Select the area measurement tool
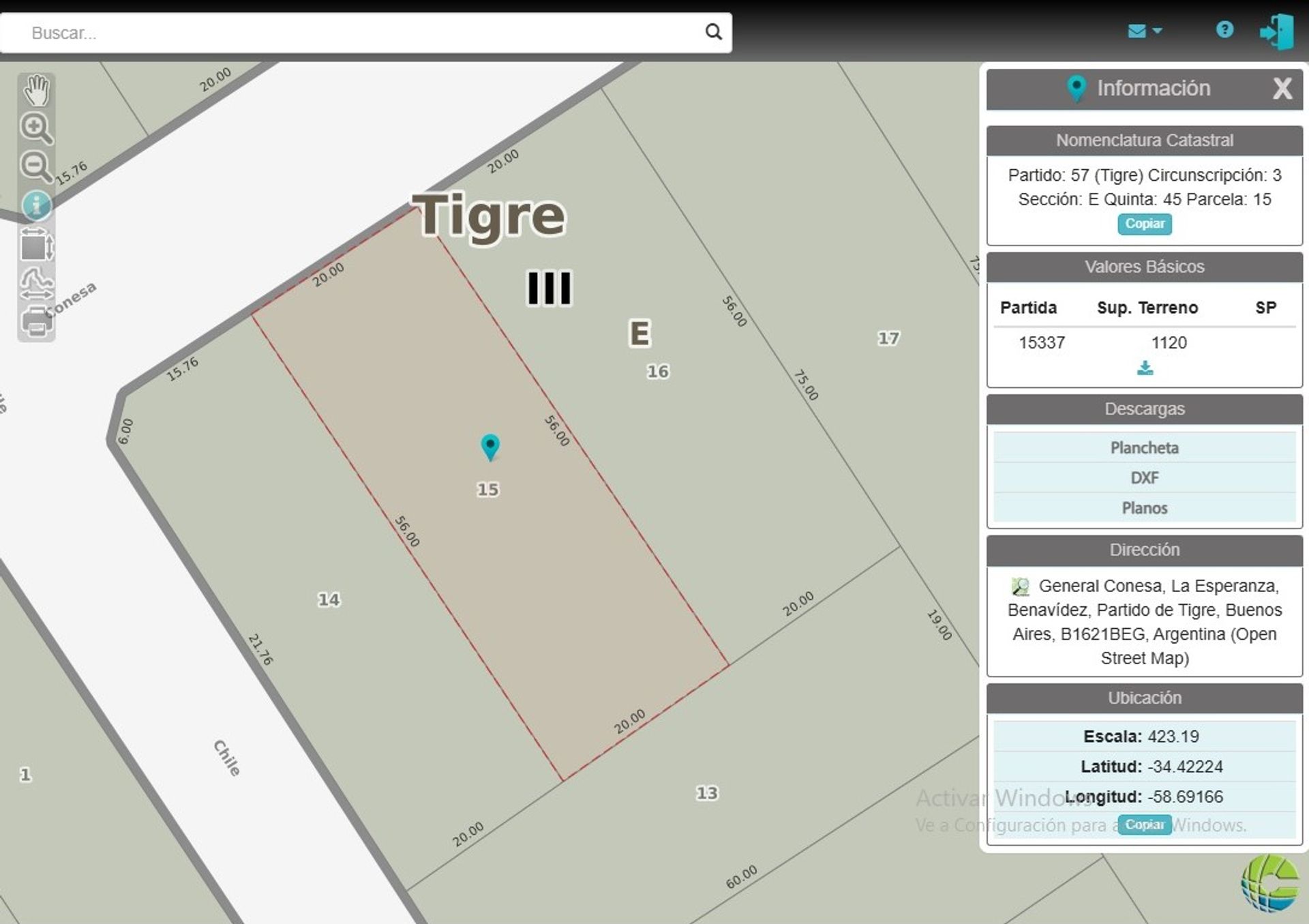The image size is (1309, 924). pos(36,245)
